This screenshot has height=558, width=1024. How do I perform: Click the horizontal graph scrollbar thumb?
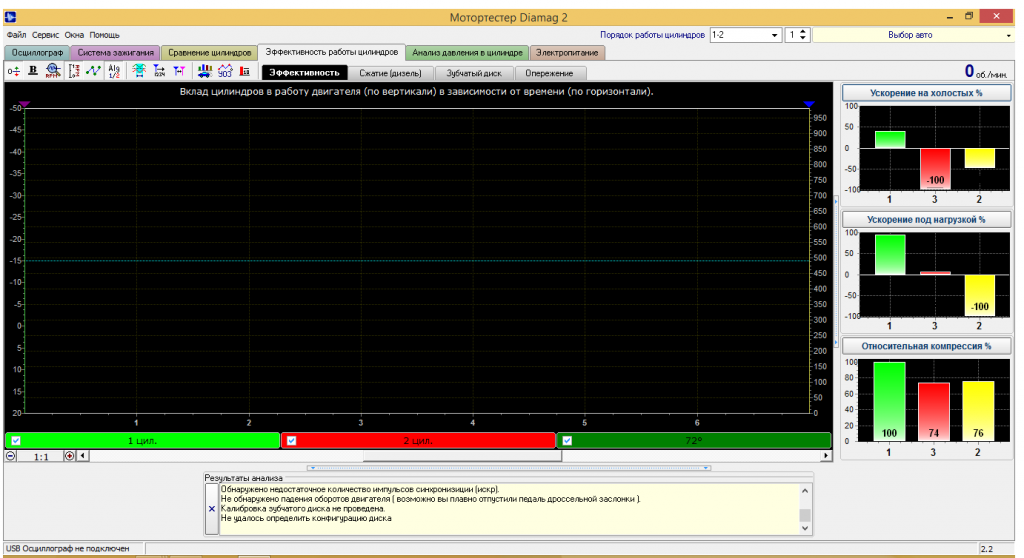(x=462, y=456)
